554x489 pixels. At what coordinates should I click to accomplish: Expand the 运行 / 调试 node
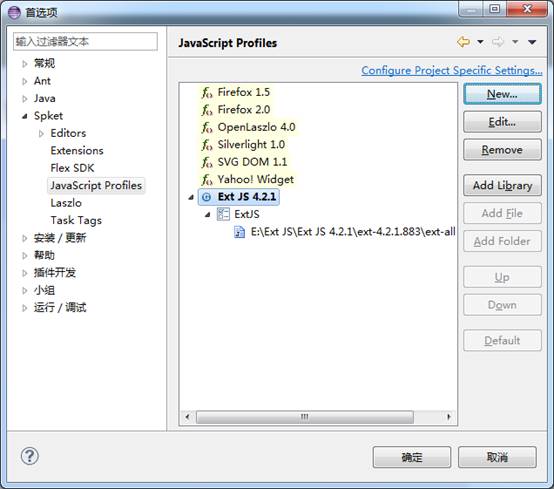click(24, 307)
